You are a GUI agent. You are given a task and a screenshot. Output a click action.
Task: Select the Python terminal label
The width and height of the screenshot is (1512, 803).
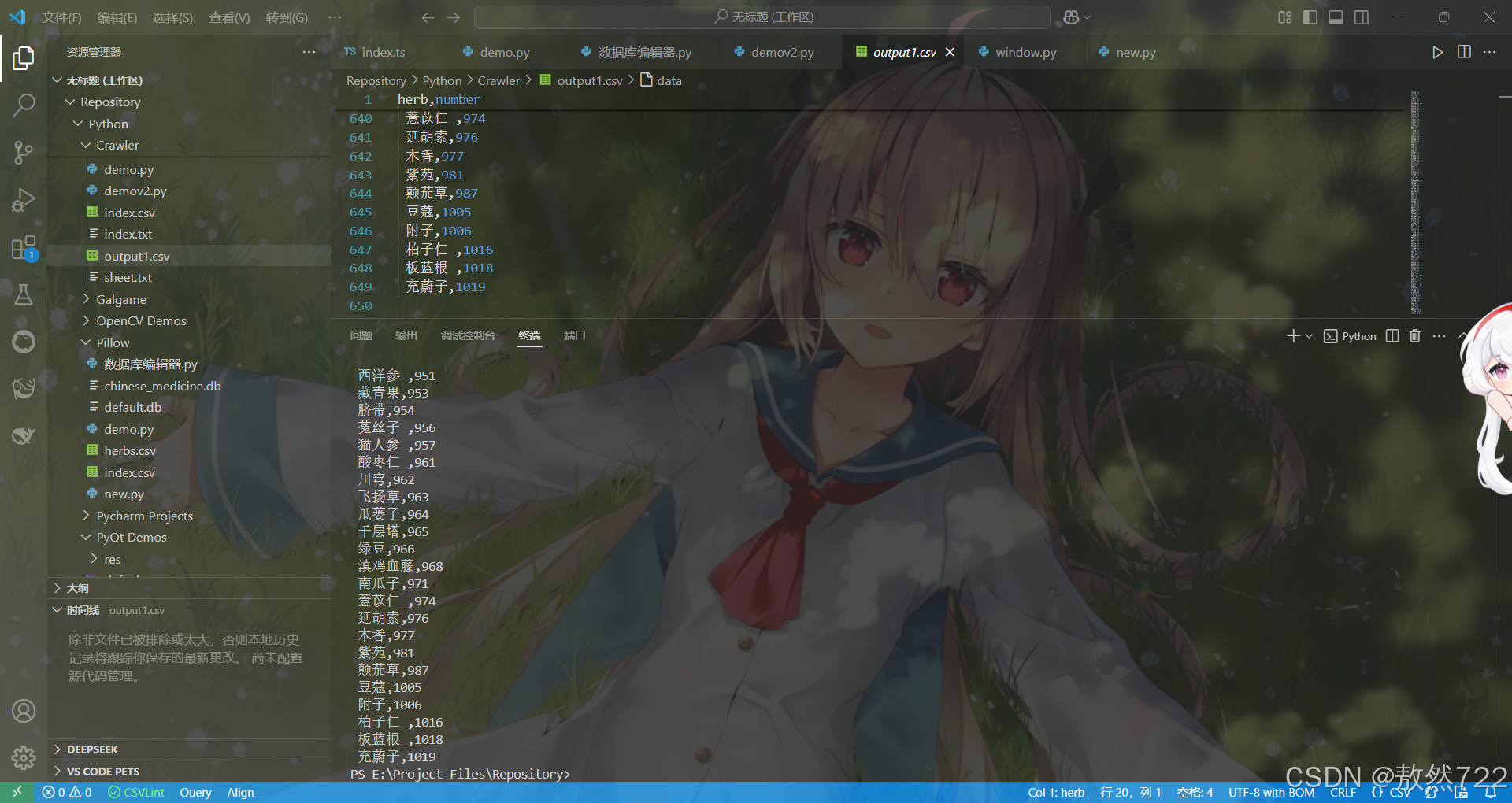pyautogui.click(x=1350, y=336)
